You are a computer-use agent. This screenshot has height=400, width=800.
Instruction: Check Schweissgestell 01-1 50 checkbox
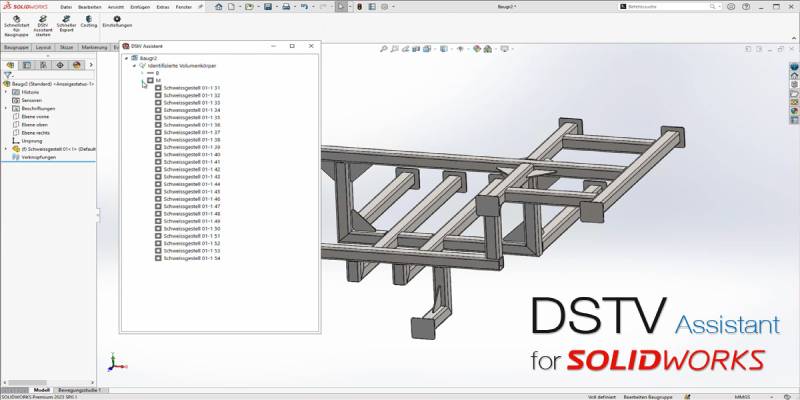pyautogui.click(x=158, y=229)
